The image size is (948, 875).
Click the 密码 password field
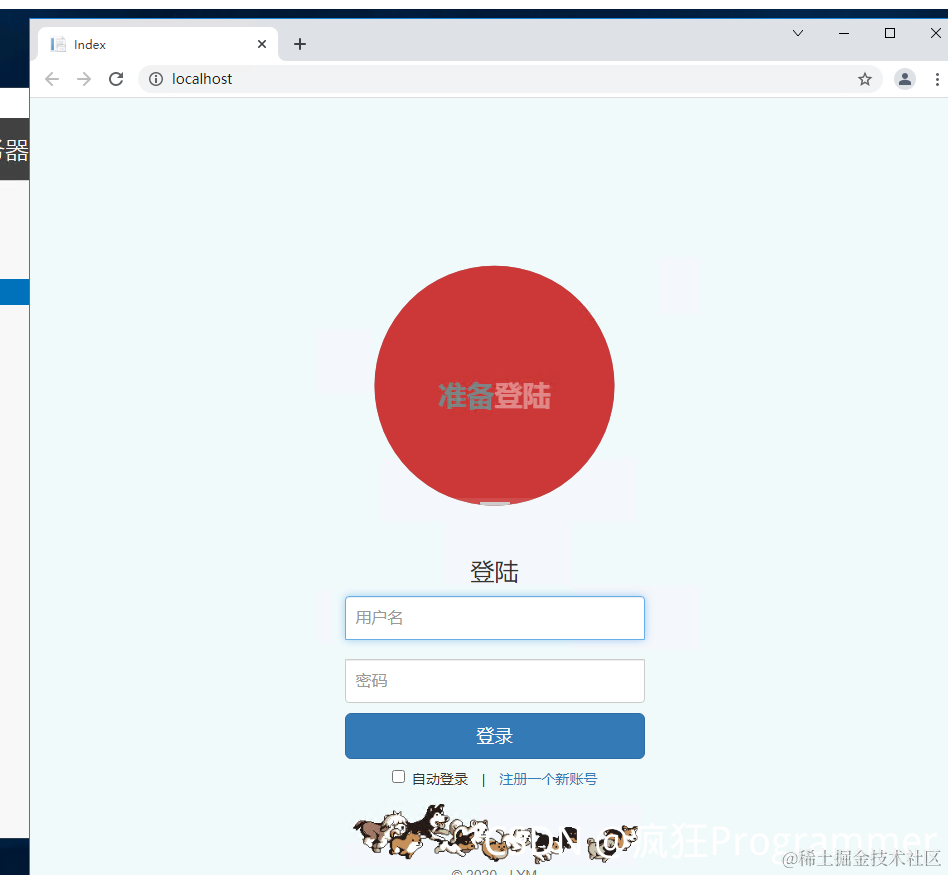[494, 681]
